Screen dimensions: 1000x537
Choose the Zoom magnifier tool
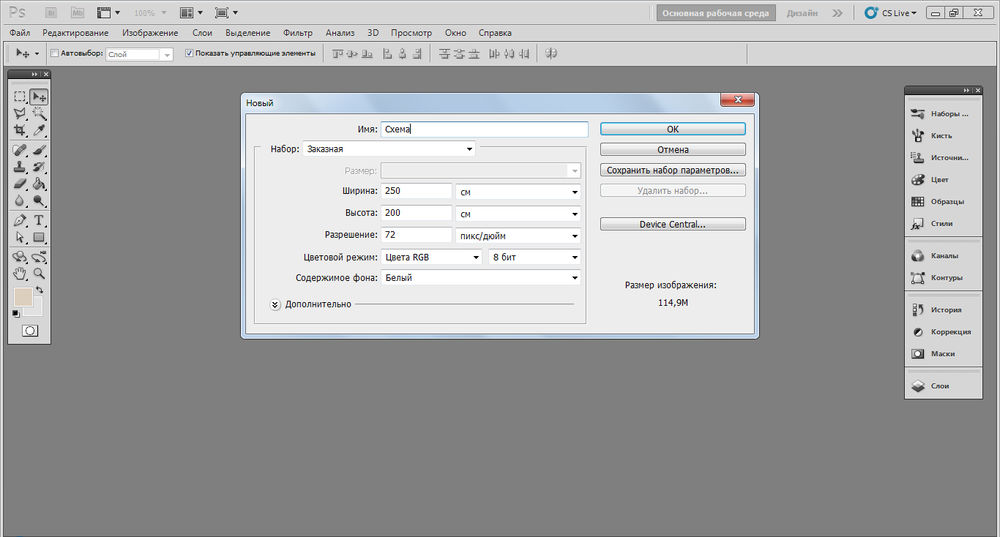click(x=39, y=272)
